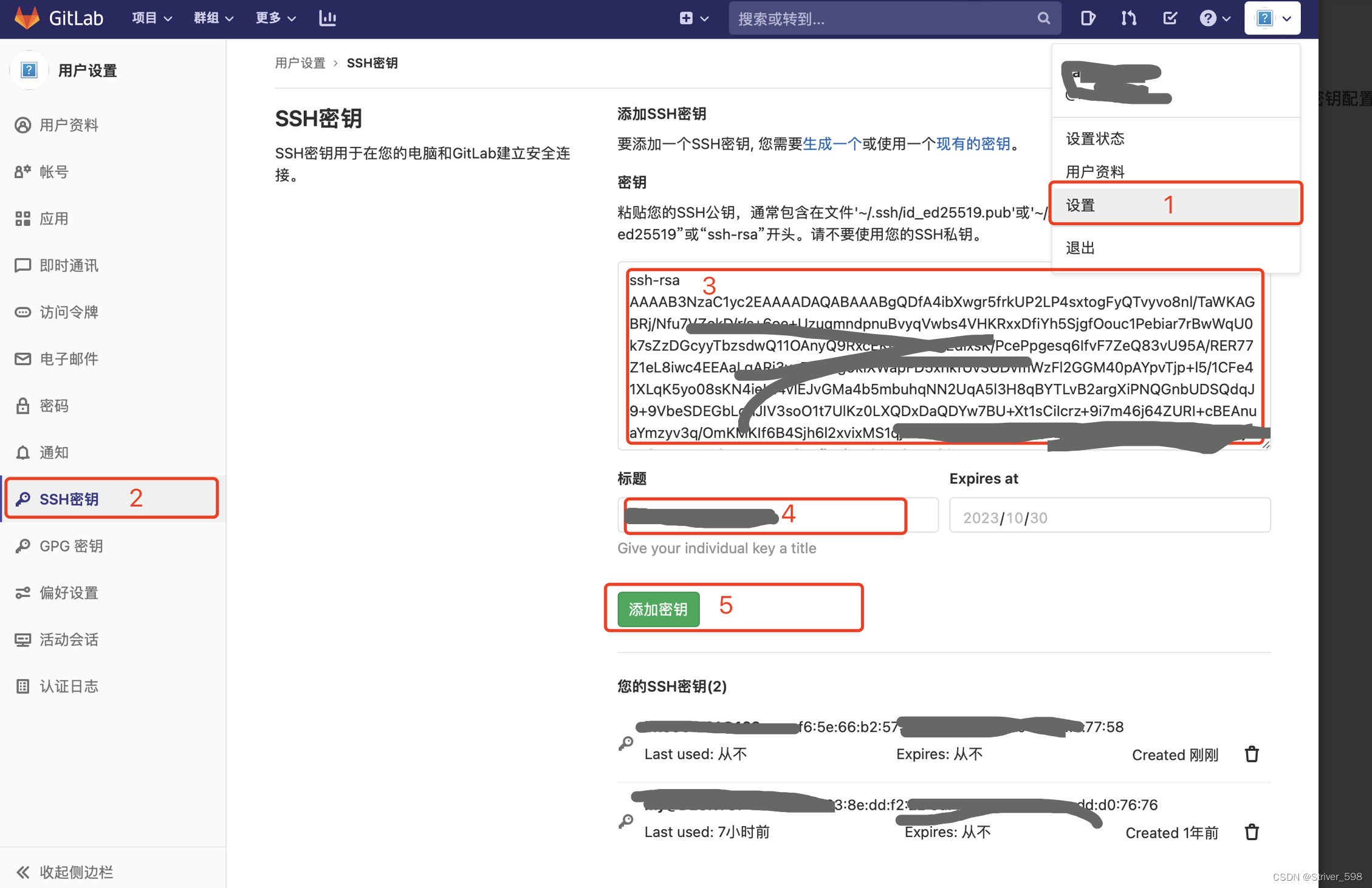
Task: Click the GitLab fox logo
Action: tap(27, 18)
